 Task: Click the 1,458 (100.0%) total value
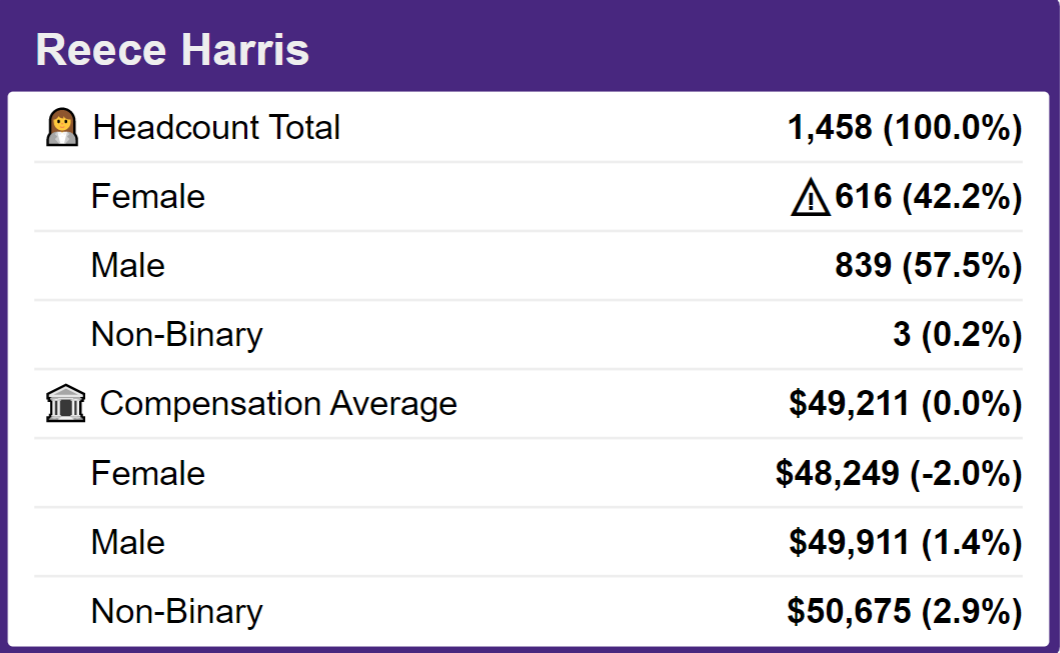tap(905, 127)
